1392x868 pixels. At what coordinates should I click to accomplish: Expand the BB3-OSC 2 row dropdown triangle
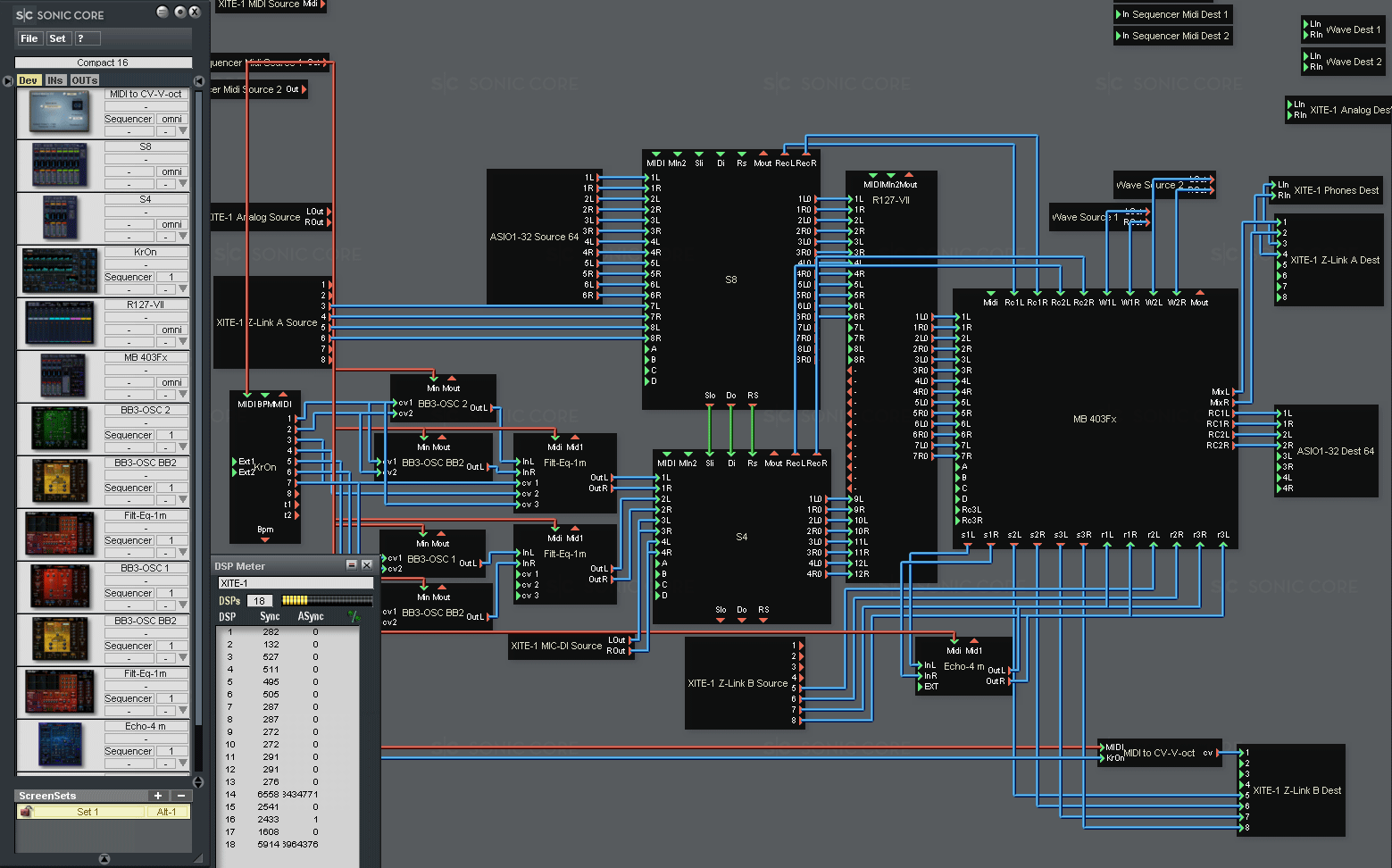point(183,447)
